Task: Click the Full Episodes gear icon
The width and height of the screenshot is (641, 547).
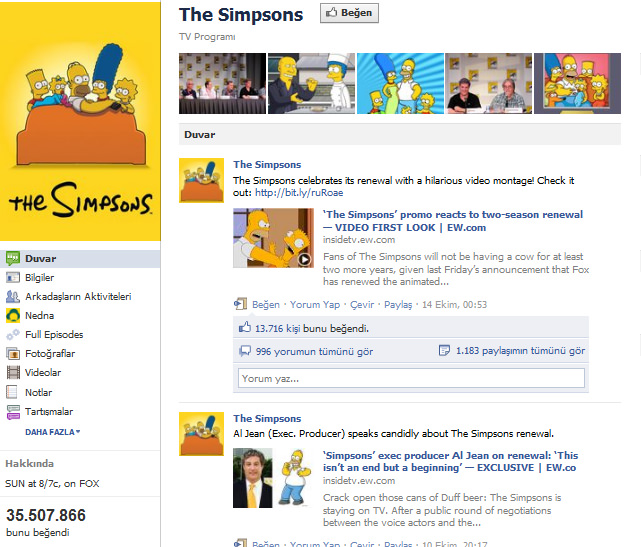Action: [x=13, y=334]
